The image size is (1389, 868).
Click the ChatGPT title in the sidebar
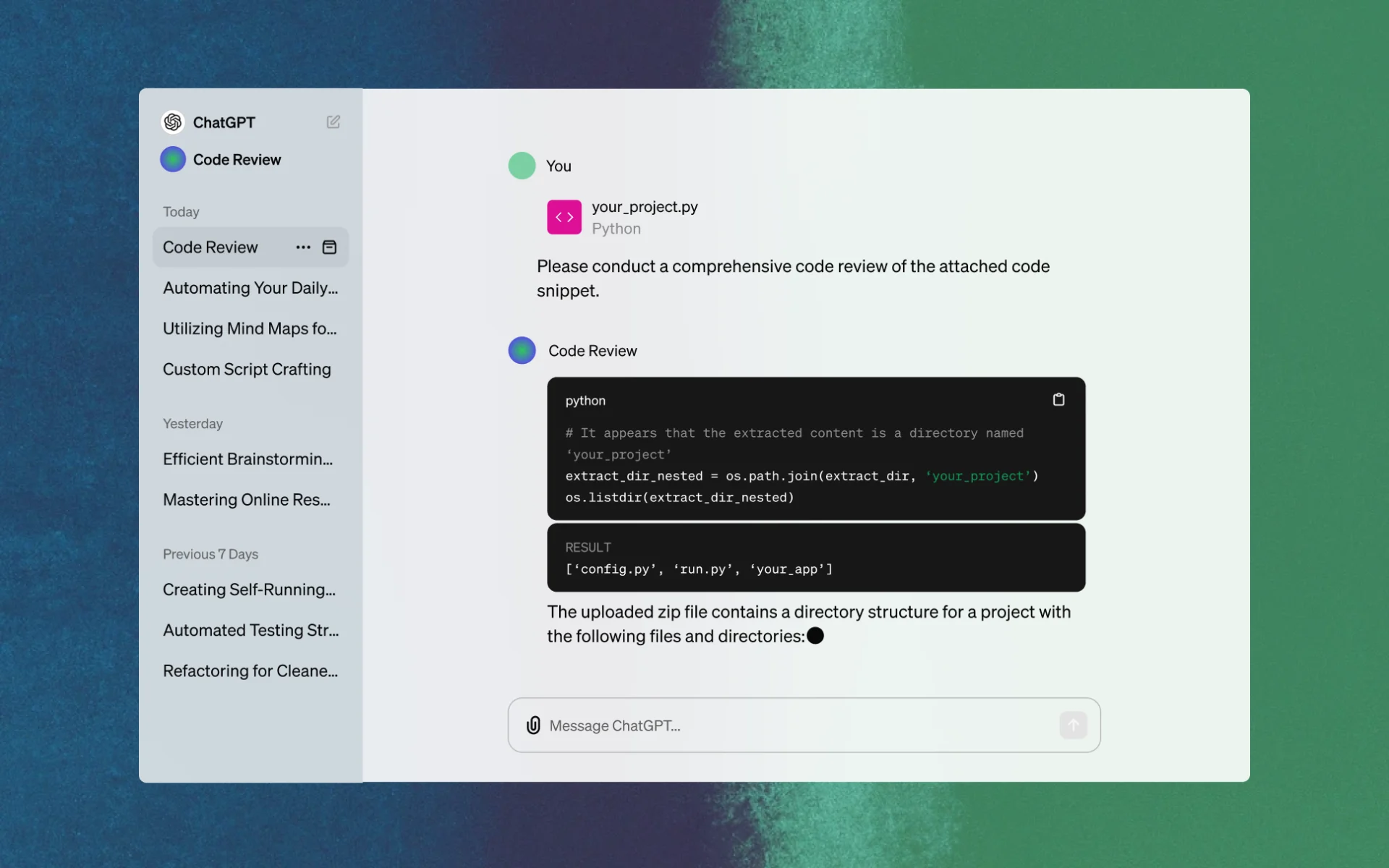tap(224, 122)
